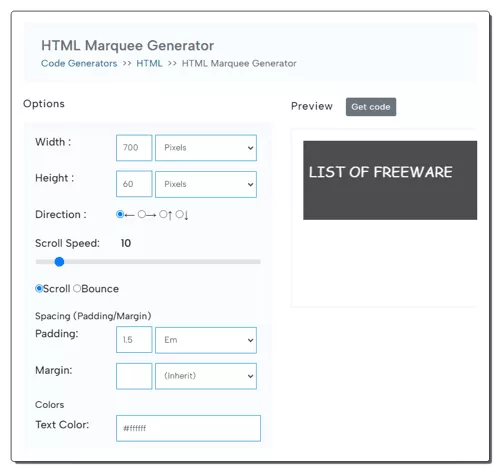Open the Padding unit Em dropdown
This screenshot has width=500, height=472.
206,340
